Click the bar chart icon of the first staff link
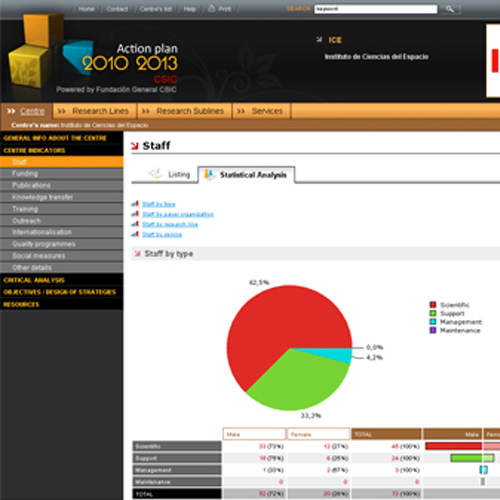The width and height of the screenshot is (500, 500). (x=135, y=204)
